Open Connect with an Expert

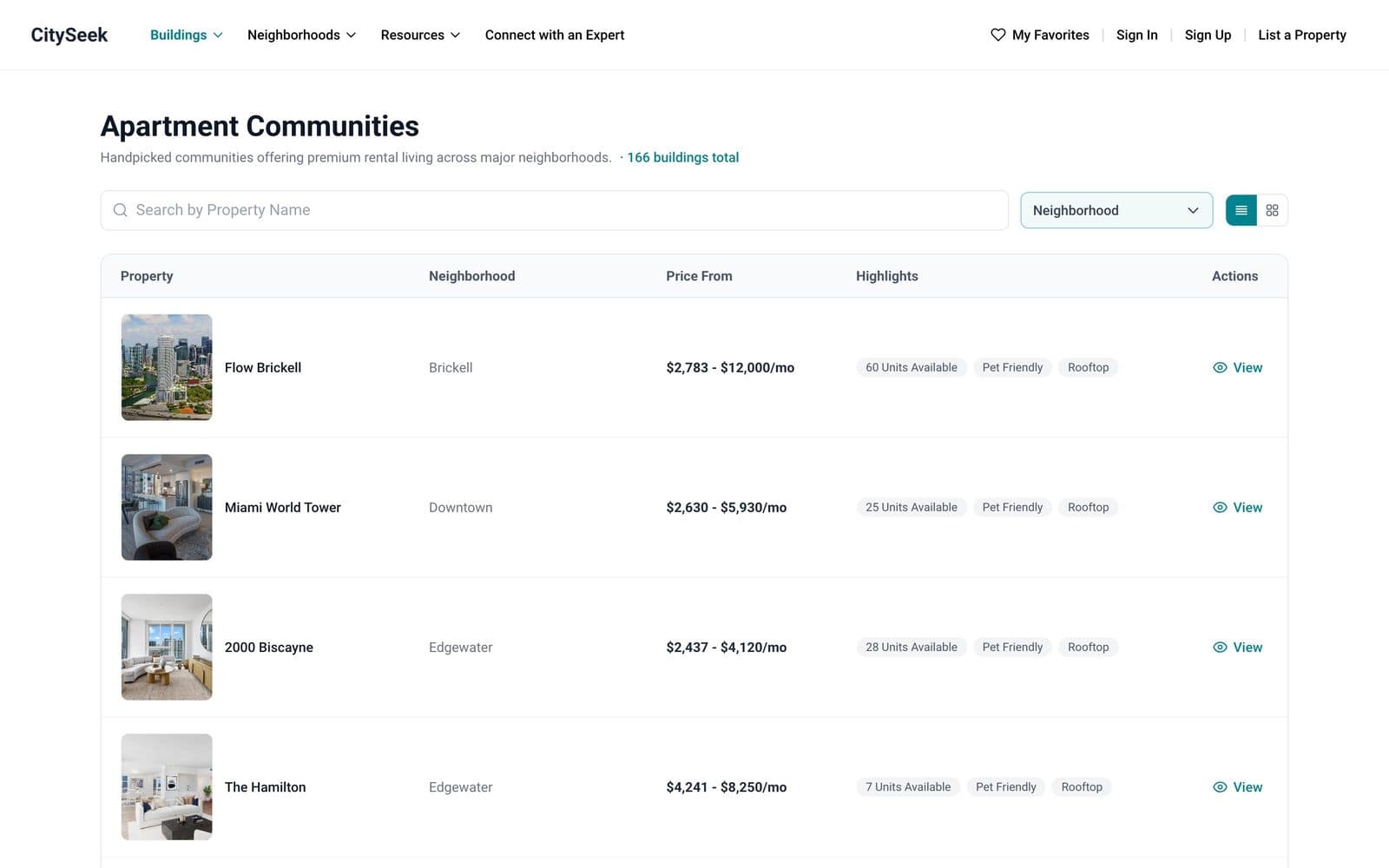[x=554, y=35]
